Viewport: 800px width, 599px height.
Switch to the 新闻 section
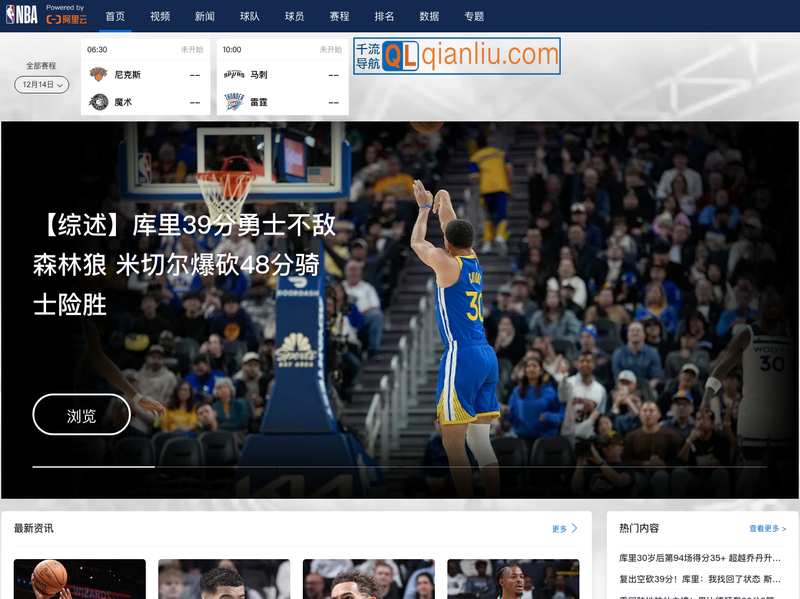[x=204, y=15]
